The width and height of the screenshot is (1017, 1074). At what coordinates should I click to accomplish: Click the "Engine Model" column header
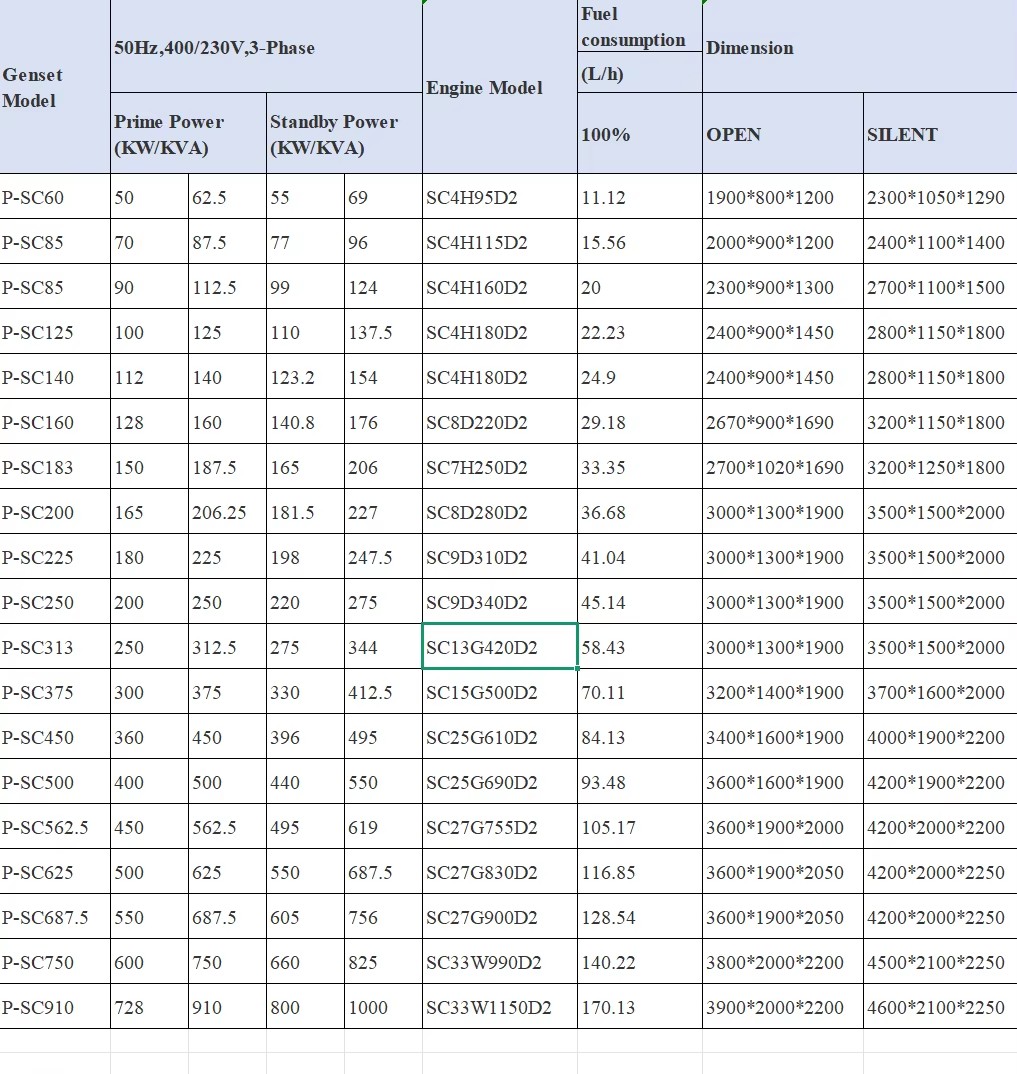point(500,86)
